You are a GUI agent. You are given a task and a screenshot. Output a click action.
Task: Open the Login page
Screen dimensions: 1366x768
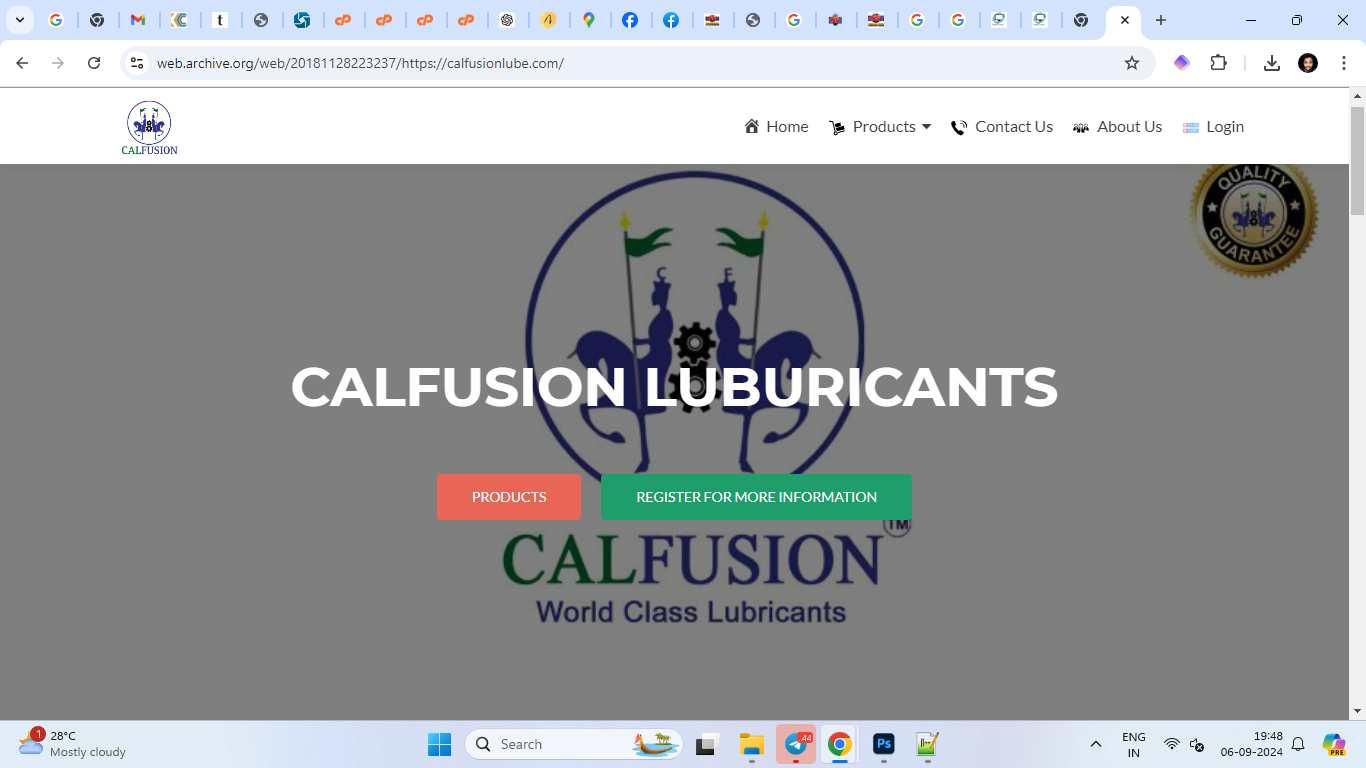1213,127
